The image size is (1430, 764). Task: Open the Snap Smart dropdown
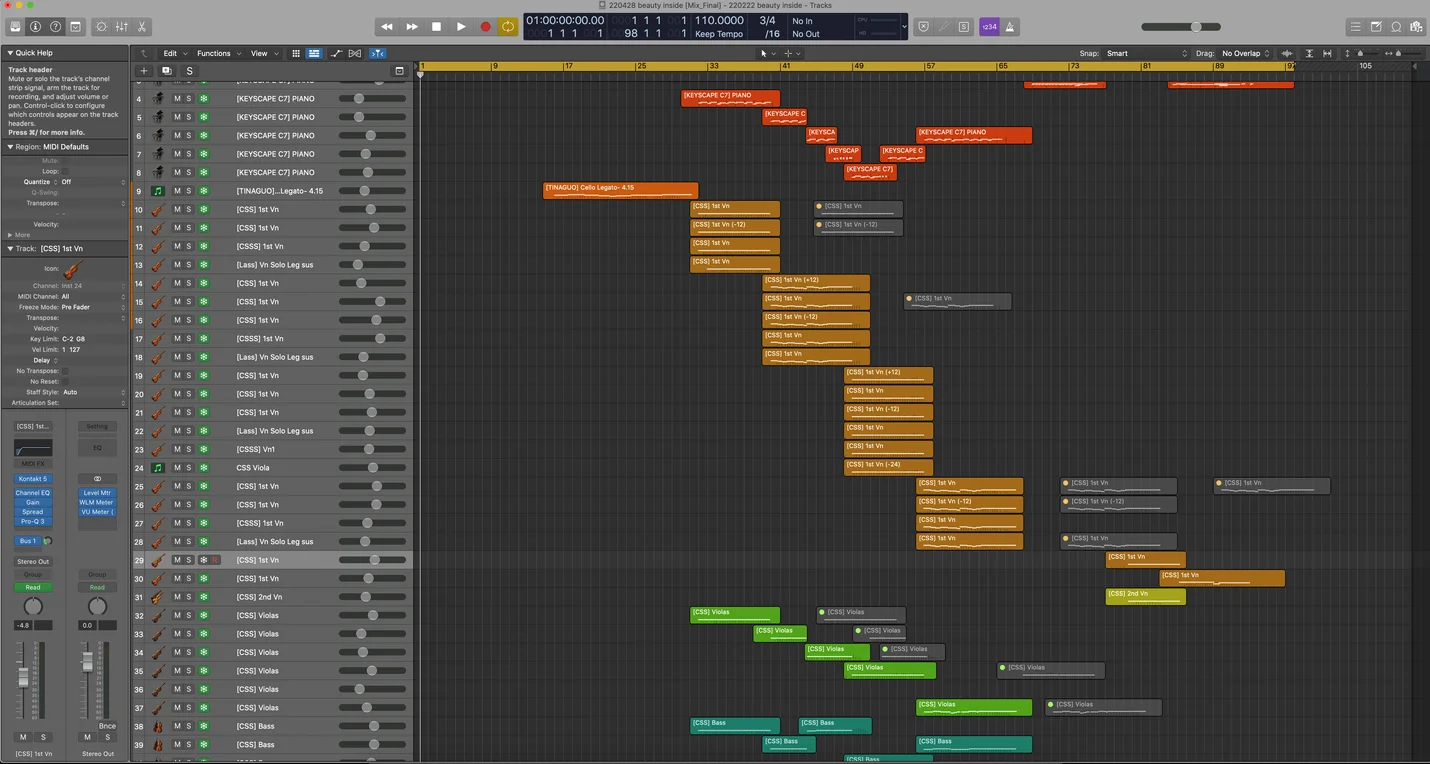coord(1146,53)
